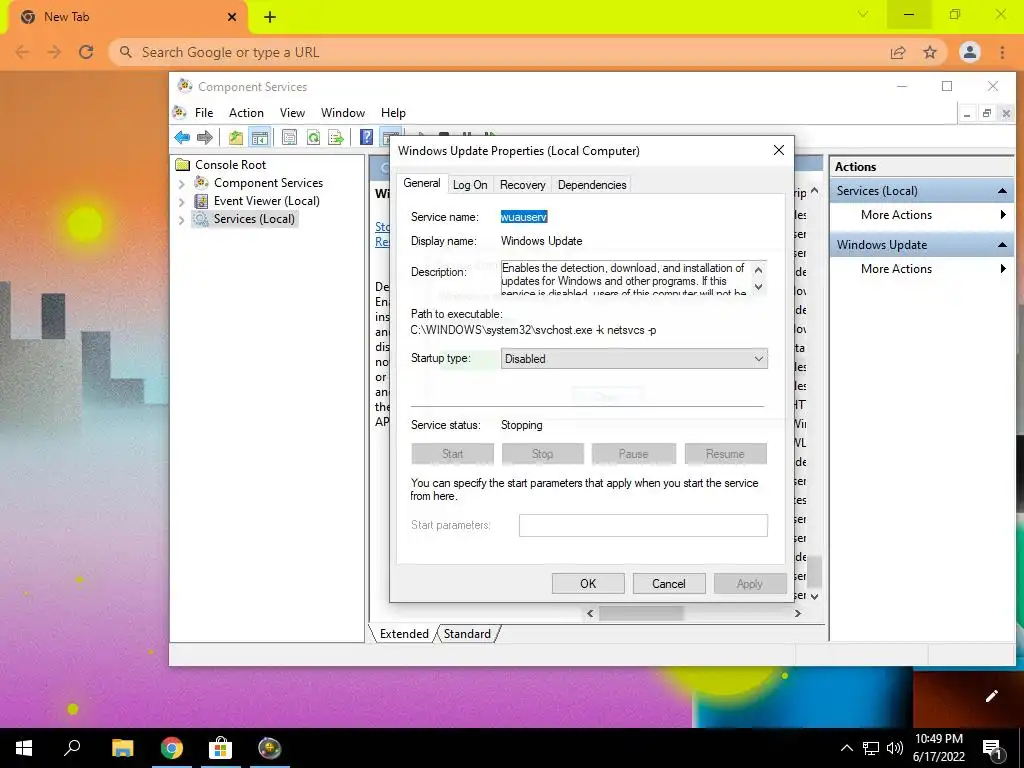Open Chrome three-dot menu

click(x=1002, y=52)
